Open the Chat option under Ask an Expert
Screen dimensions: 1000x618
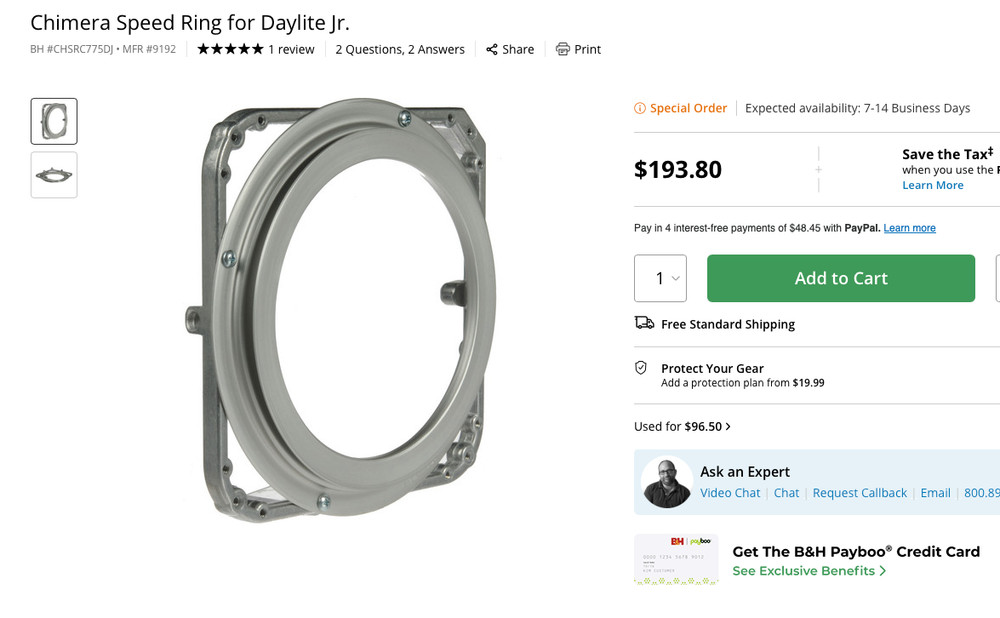pyautogui.click(x=786, y=493)
